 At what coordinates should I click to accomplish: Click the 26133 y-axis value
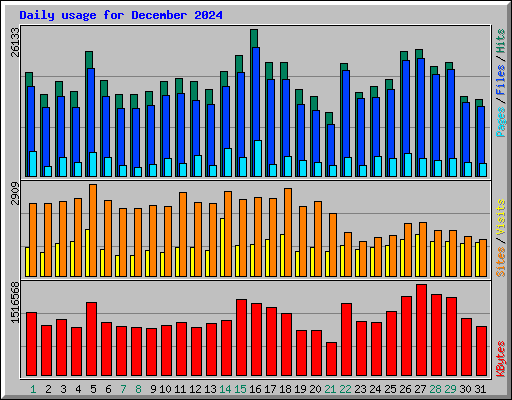point(15,42)
